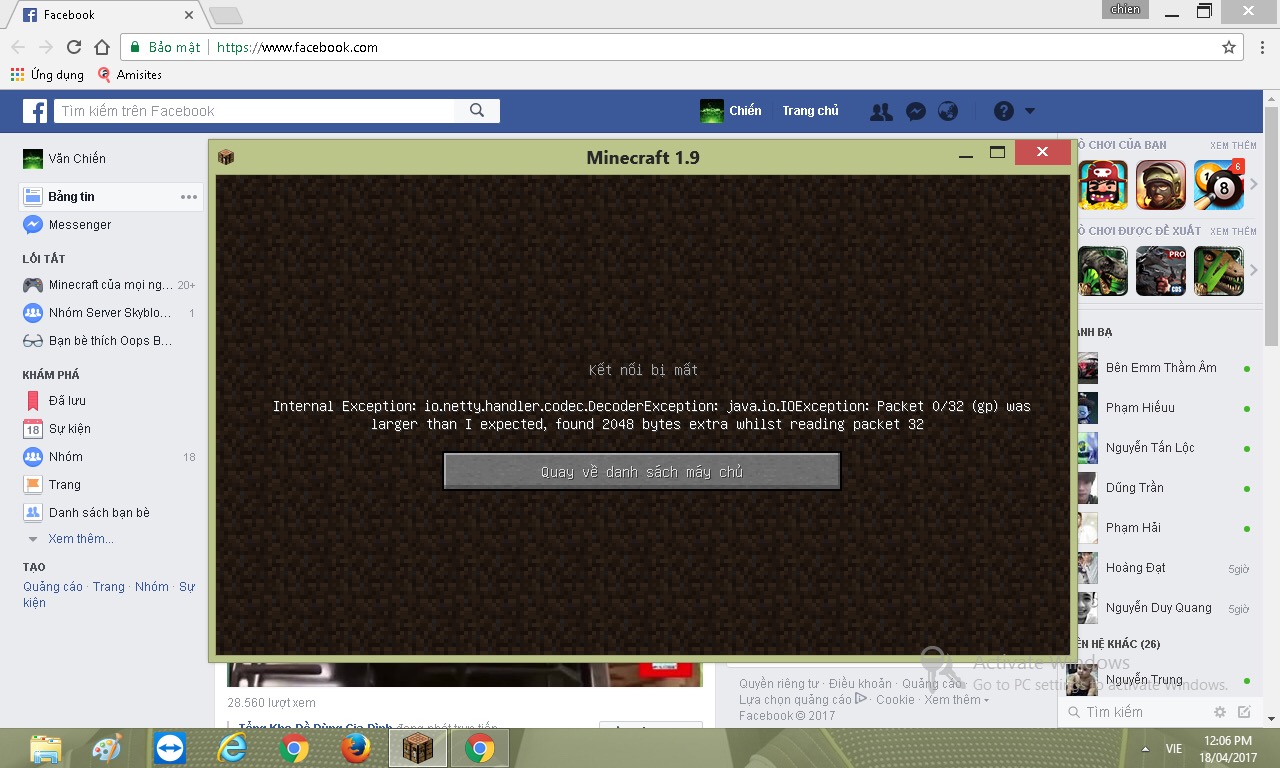The height and width of the screenshot is (768, 1280).
Task: Open Firefox from the taskbar
Action: pyautogui.click(x=355, y=748)
